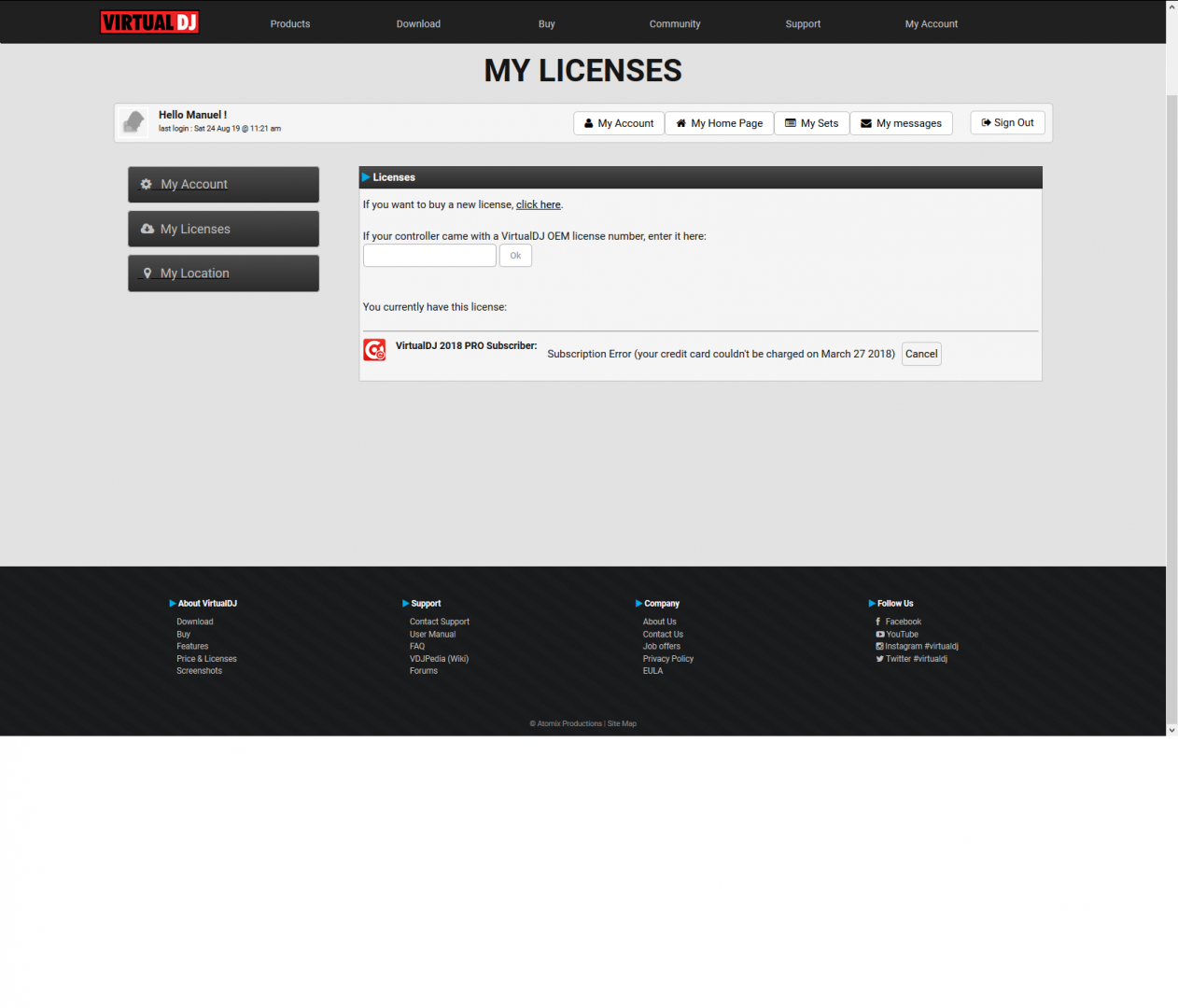Sign Out of the account
Viewport: 1178px width, 1008px height.
click(x=1008, y=122)
